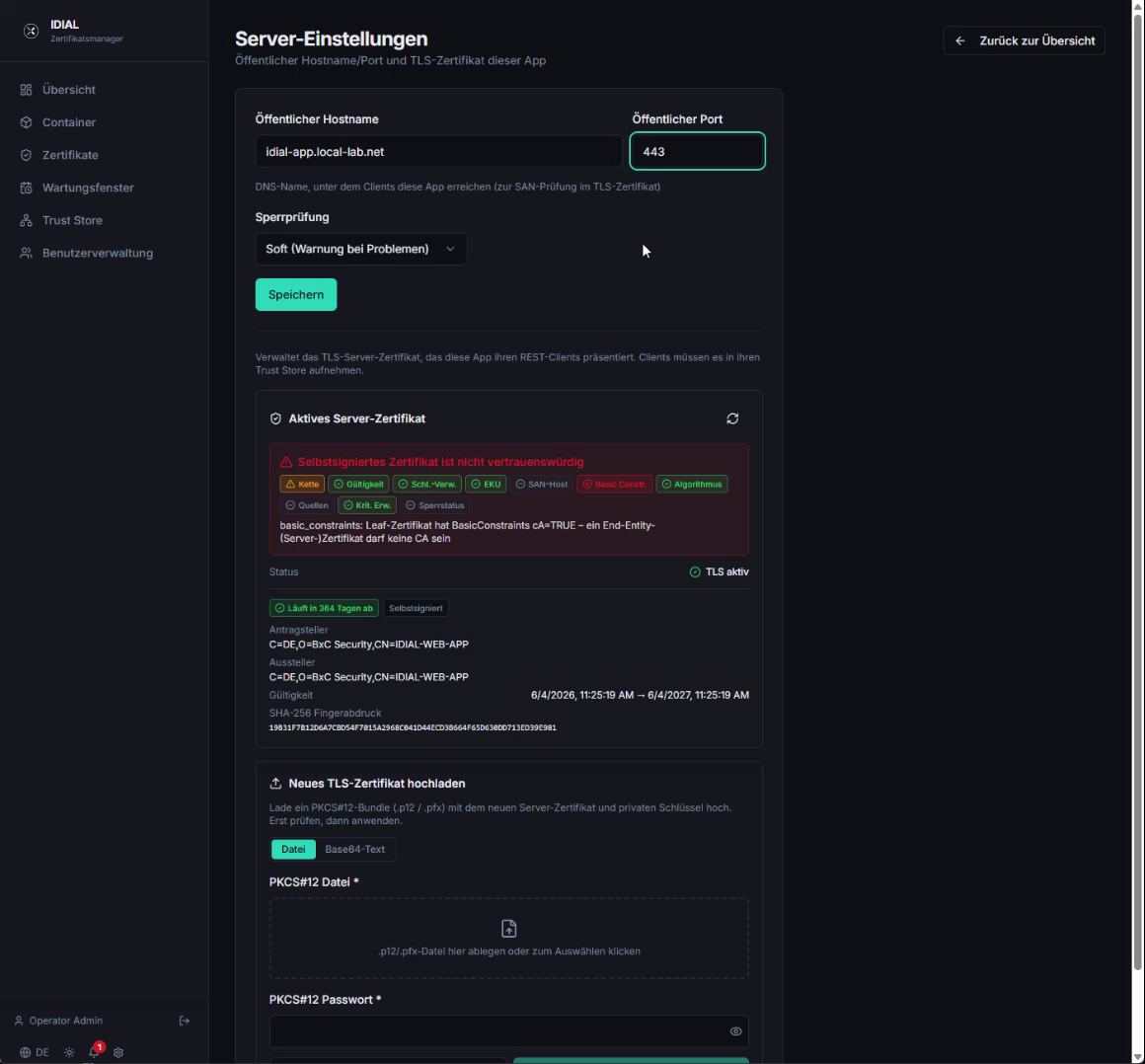Click the back arrow icon in Zurück button

tap(960, 40)
